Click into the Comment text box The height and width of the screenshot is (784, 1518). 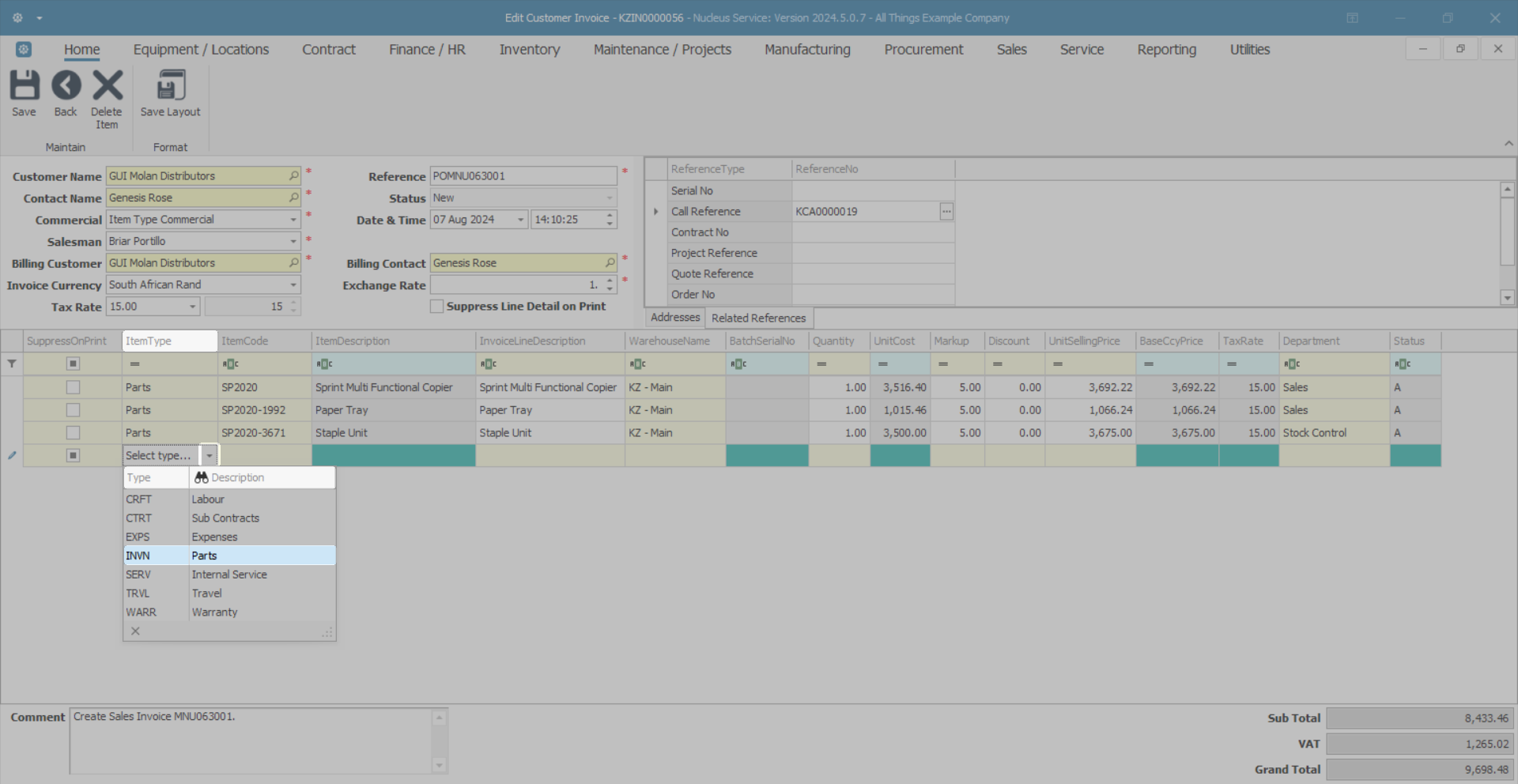(251, 741)
